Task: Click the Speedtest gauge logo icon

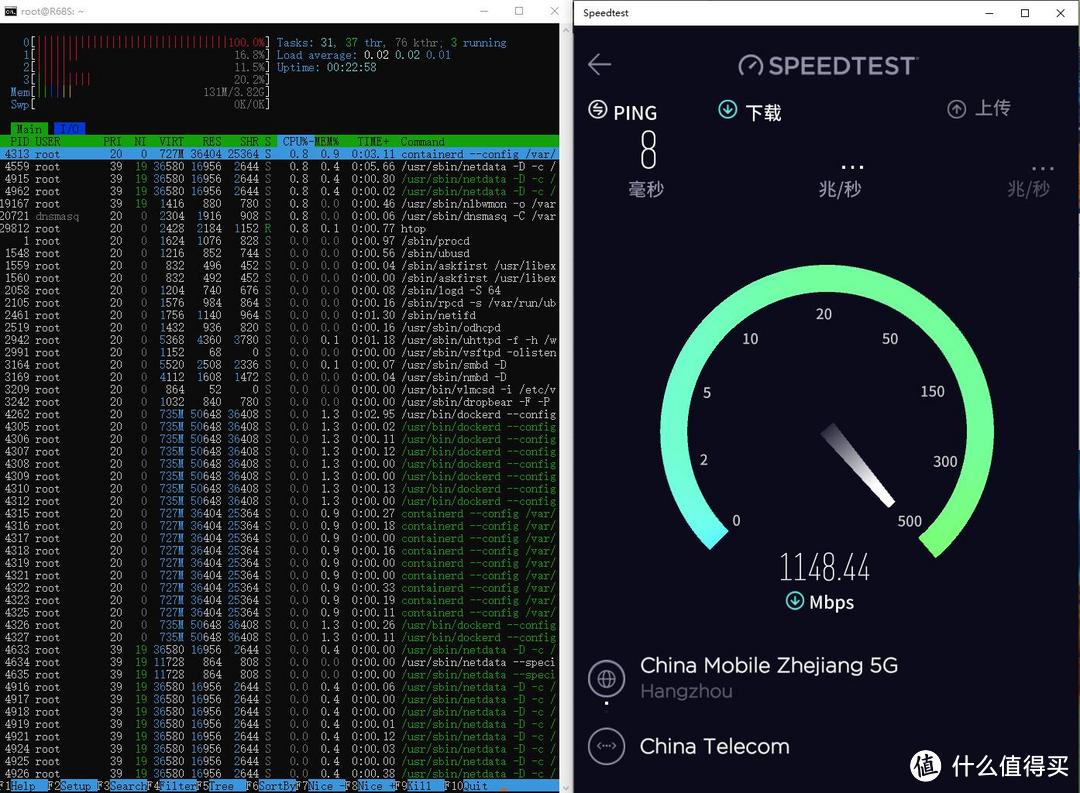Action: (x=751, y=65)
